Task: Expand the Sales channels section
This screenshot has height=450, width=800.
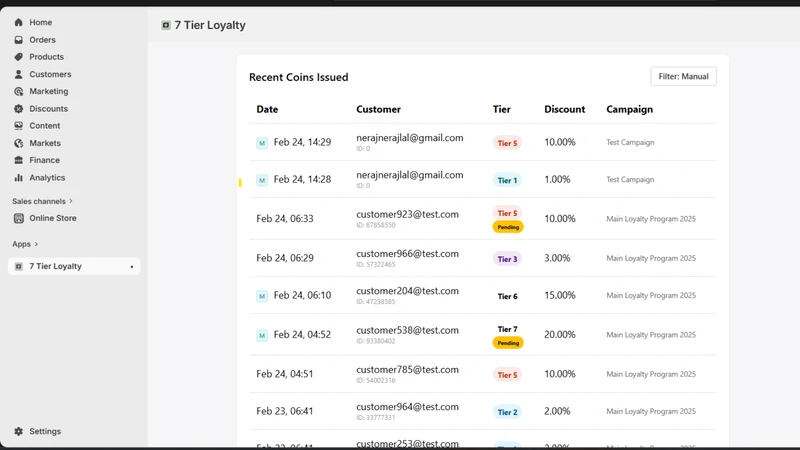Action: 42,201
